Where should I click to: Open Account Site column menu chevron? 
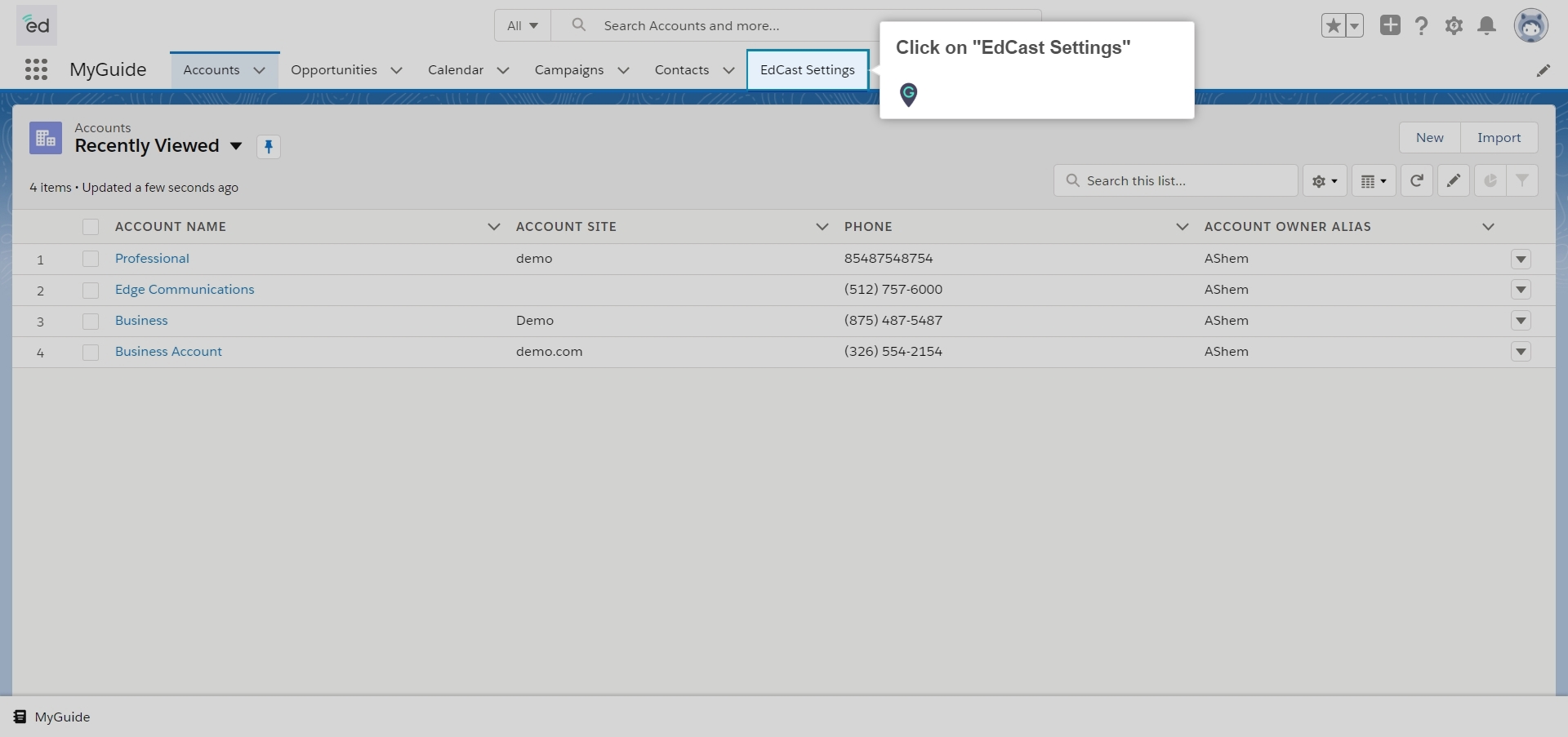point(822,227)
